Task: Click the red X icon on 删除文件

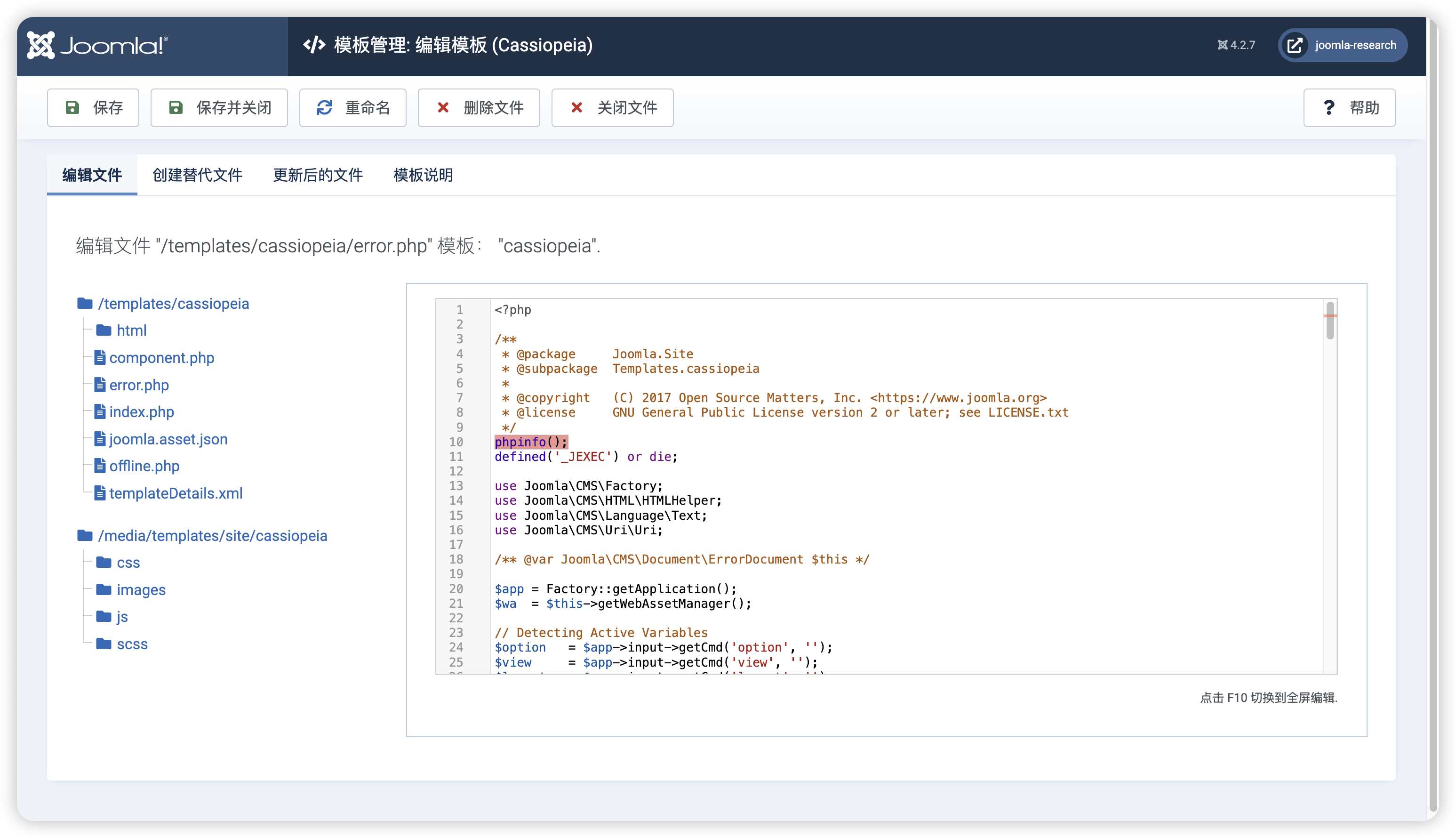Action: point(443,108)
